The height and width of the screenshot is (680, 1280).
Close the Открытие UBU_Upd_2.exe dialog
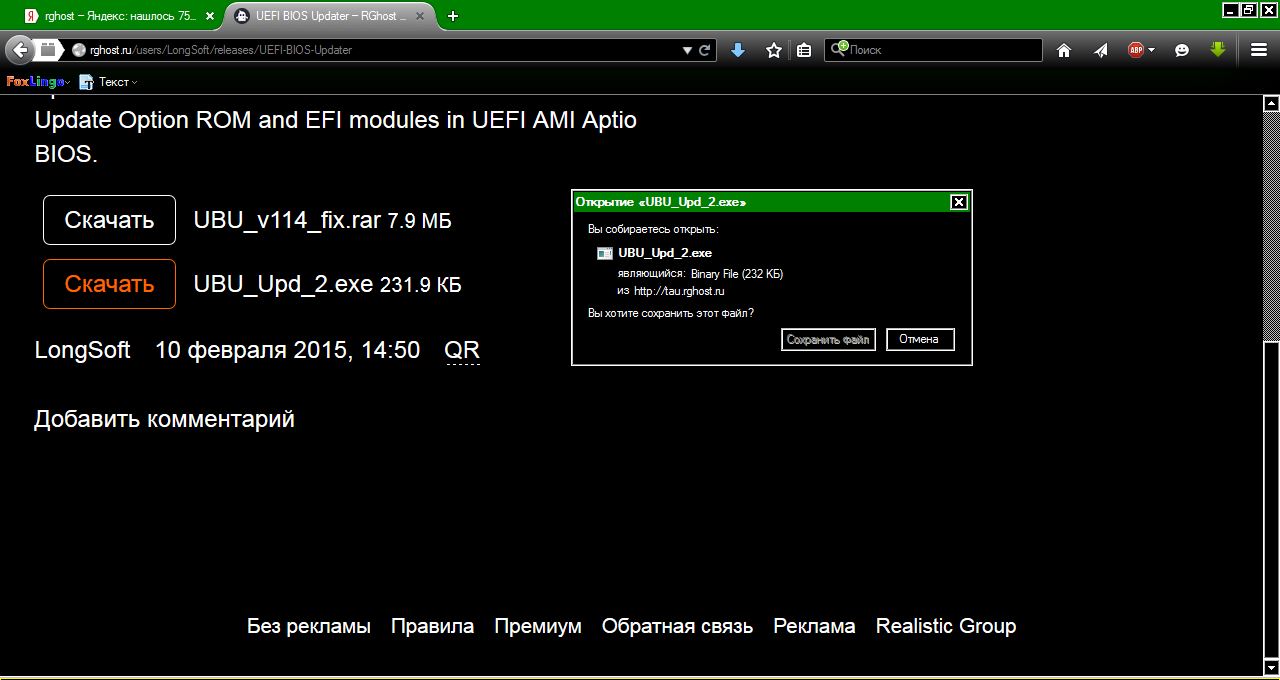coord(958,202)
